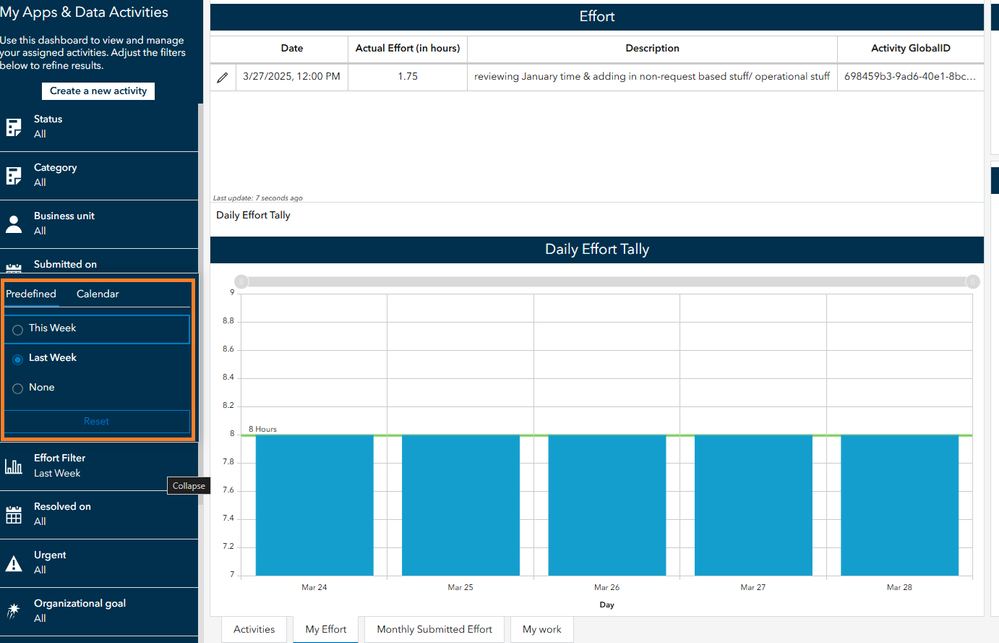Expand the Organizational goal filter
Viewport: 999px width, 643px height.
(x=99, y=611)
